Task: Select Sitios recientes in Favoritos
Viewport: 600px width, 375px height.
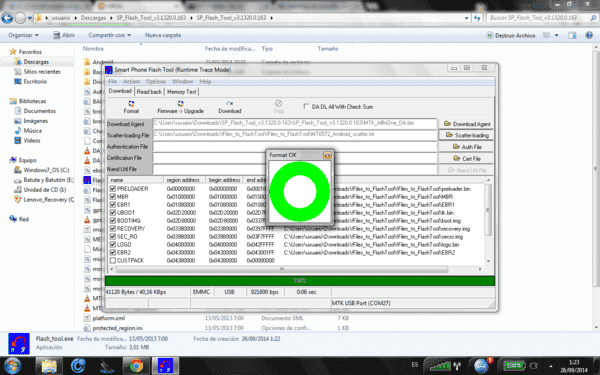Action: pyautogui.click(x=37, y=72)
